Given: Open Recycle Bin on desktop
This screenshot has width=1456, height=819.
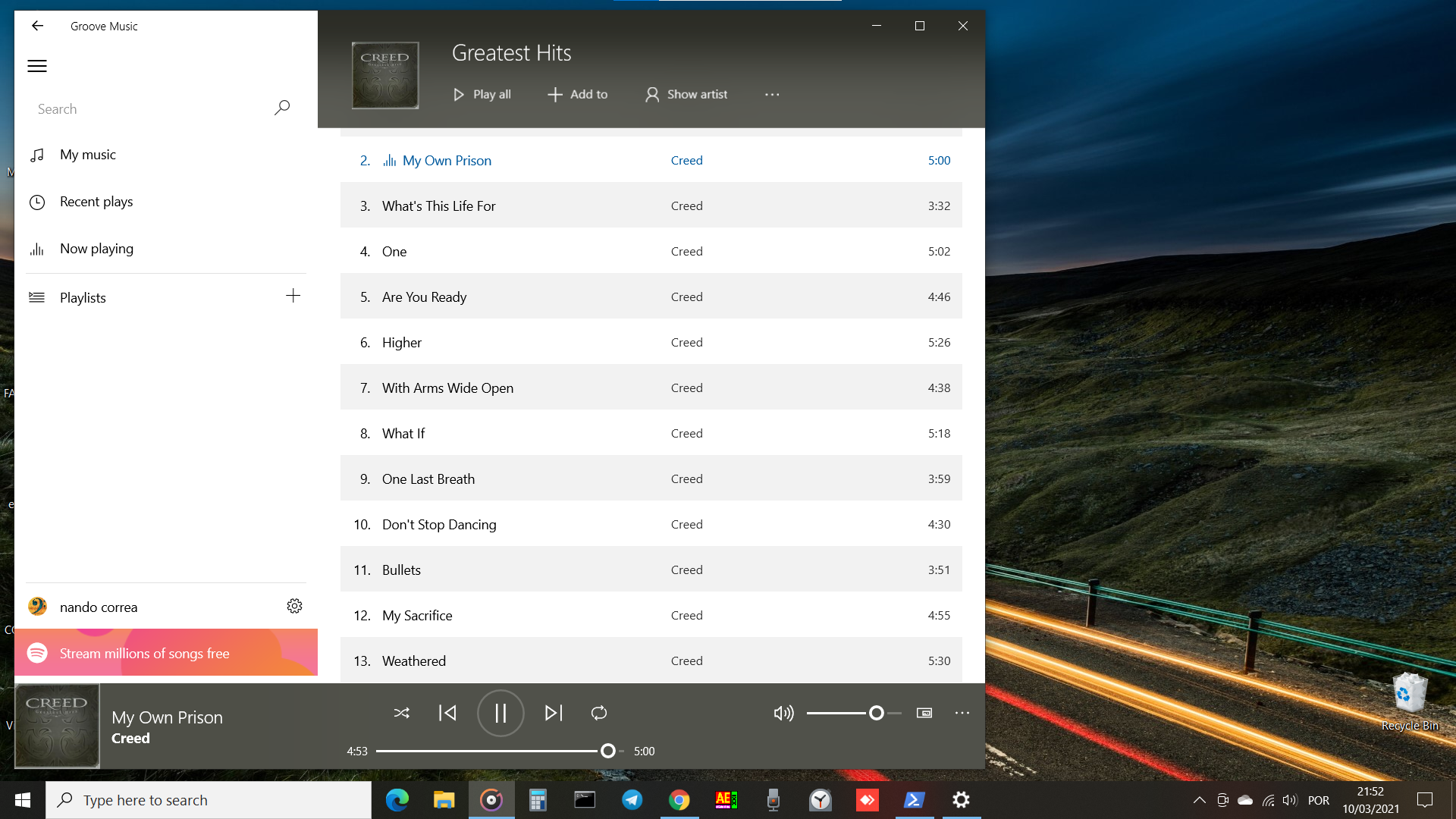Looking at the screenshot, I should click(x=1410, y=701).
